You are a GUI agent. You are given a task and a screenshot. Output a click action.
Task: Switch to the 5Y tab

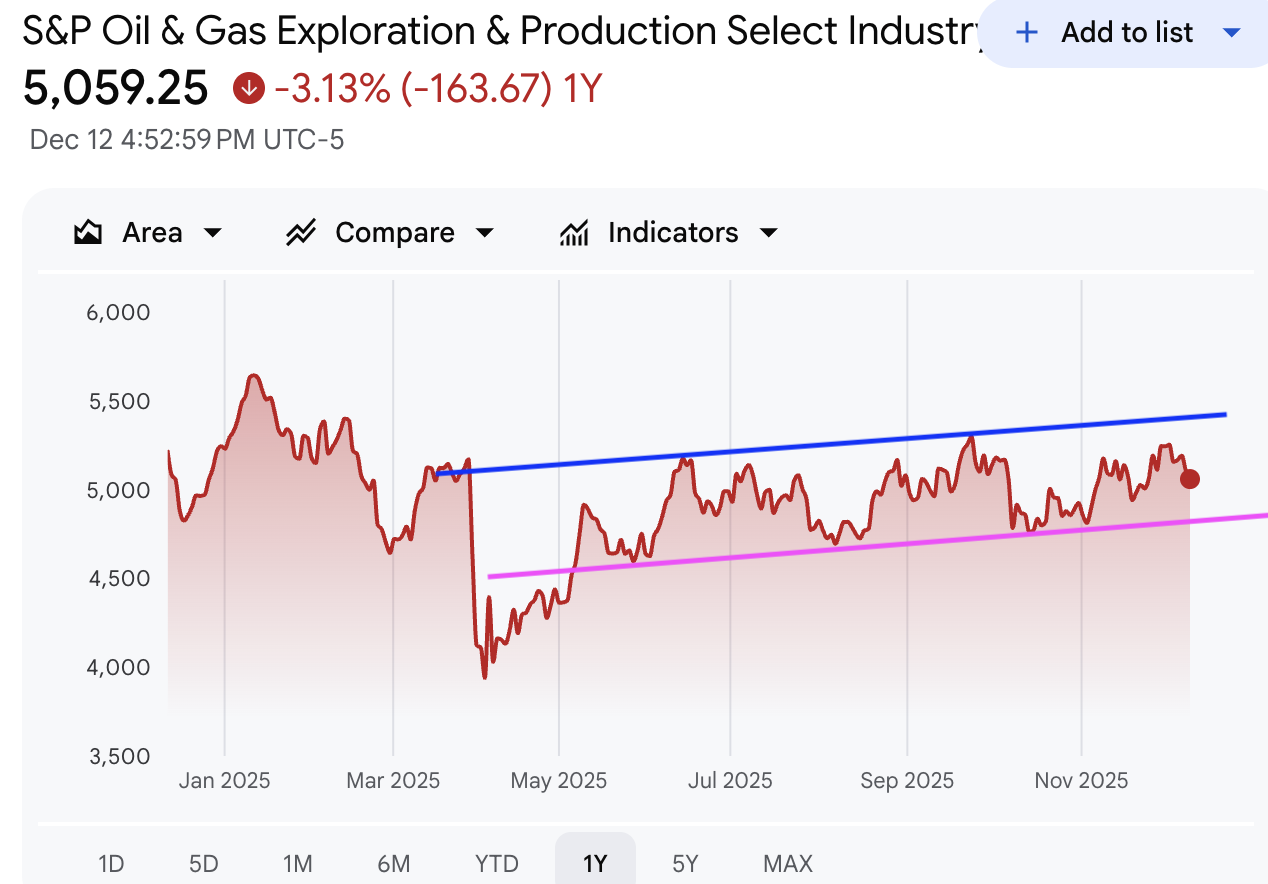[x=686, y=862]
